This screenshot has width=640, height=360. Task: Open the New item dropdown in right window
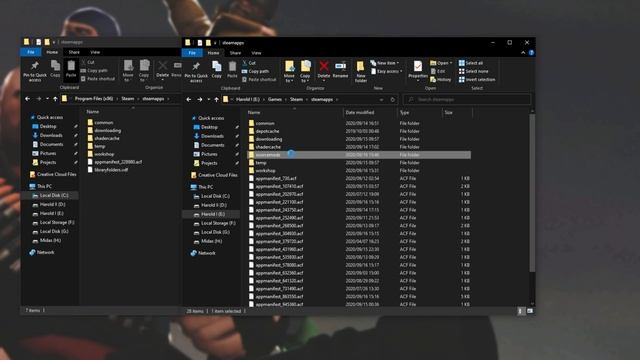[x=385, y=63]
